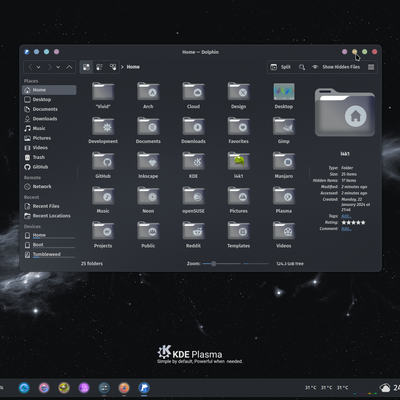This screenshot has width=400, height=400.
Task: Open the Gimp folder
Action: pyautogui.click(x=284, y=130)
